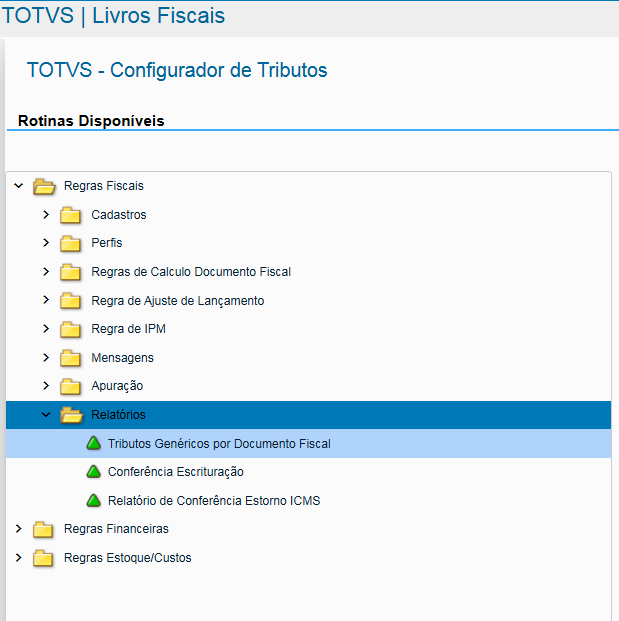Click the Regras Financeiras folder icon

click(43, 530)
